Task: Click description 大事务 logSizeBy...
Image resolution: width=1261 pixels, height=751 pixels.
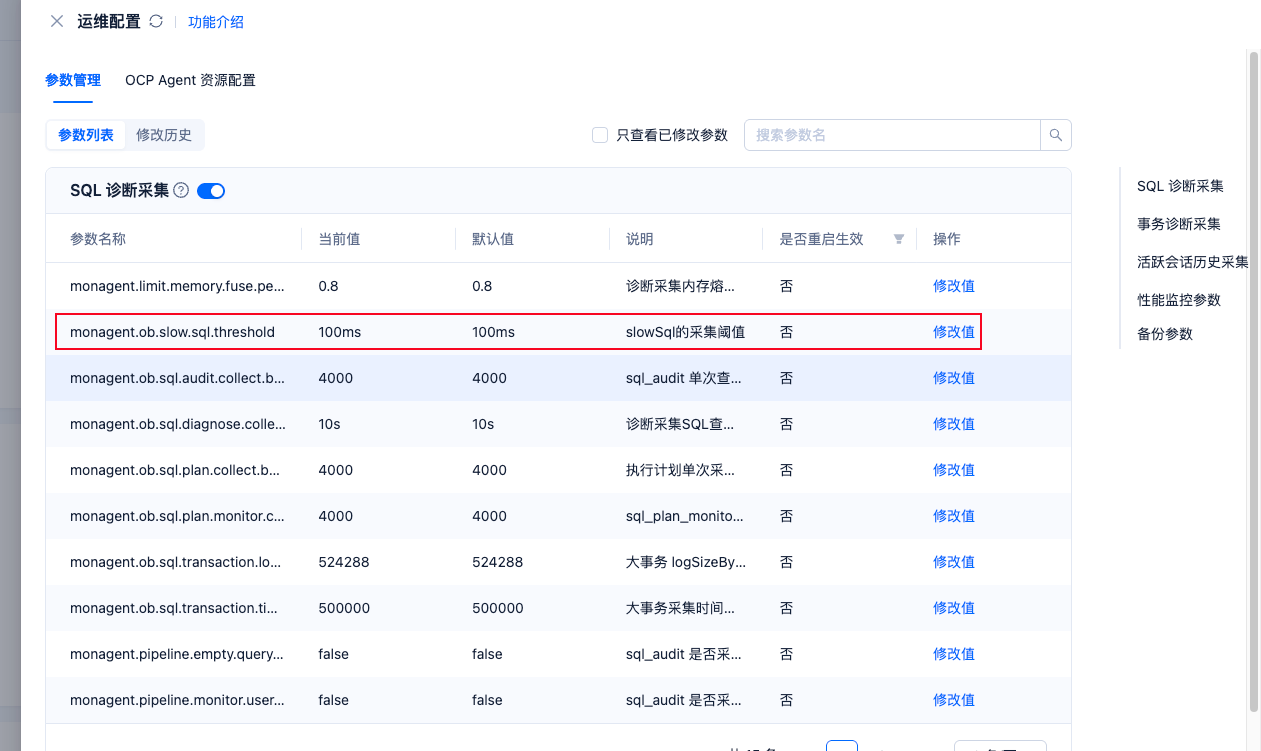Action: coord(686,562)
